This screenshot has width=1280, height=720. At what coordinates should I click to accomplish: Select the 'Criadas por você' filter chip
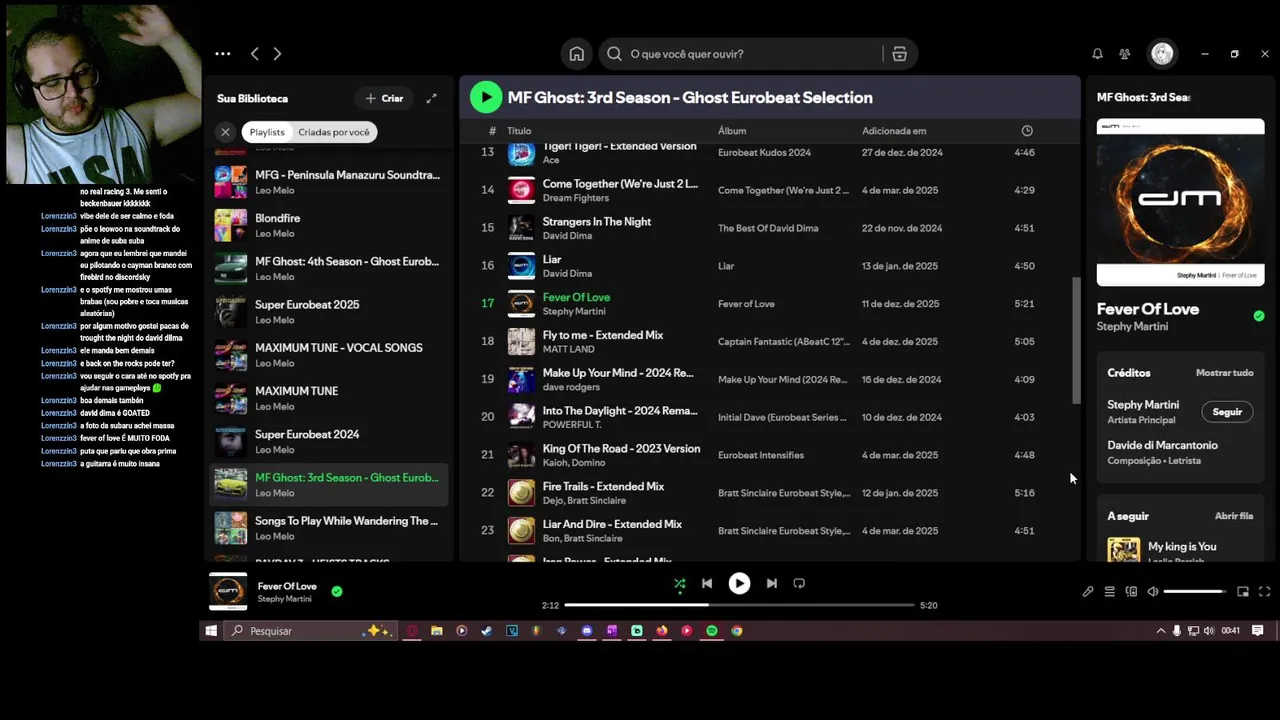coord(334,132)
